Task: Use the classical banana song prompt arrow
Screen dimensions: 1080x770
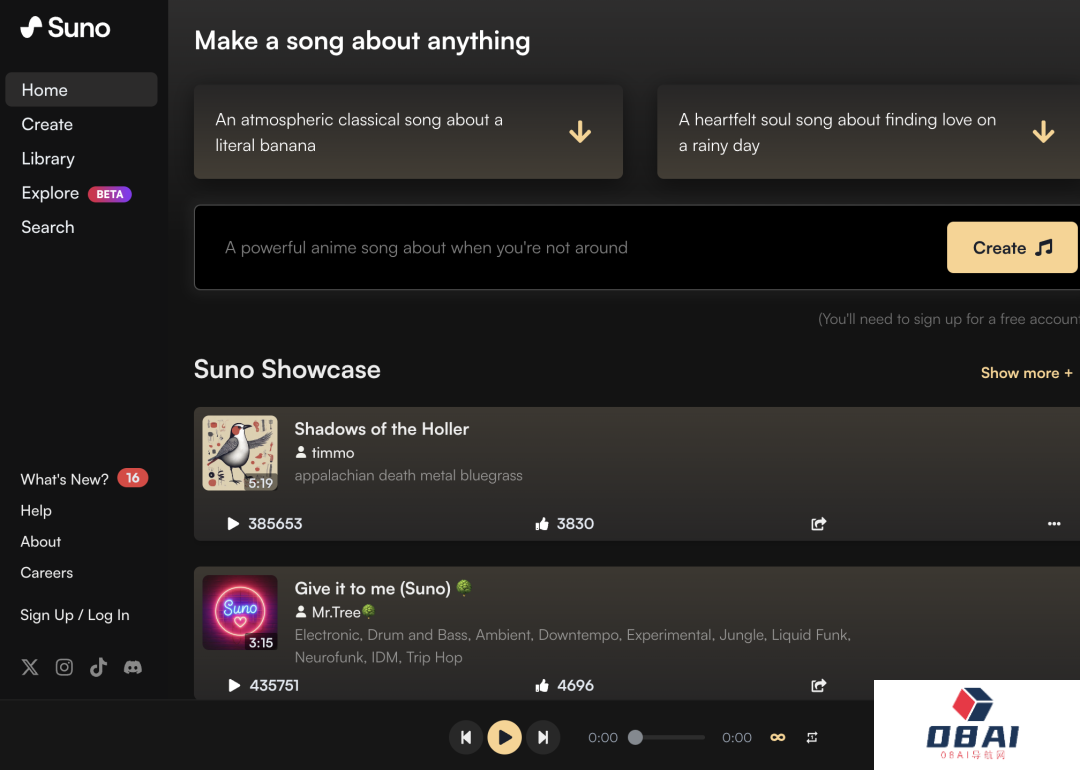Action: pyautogui.click(x=580, y=132)
